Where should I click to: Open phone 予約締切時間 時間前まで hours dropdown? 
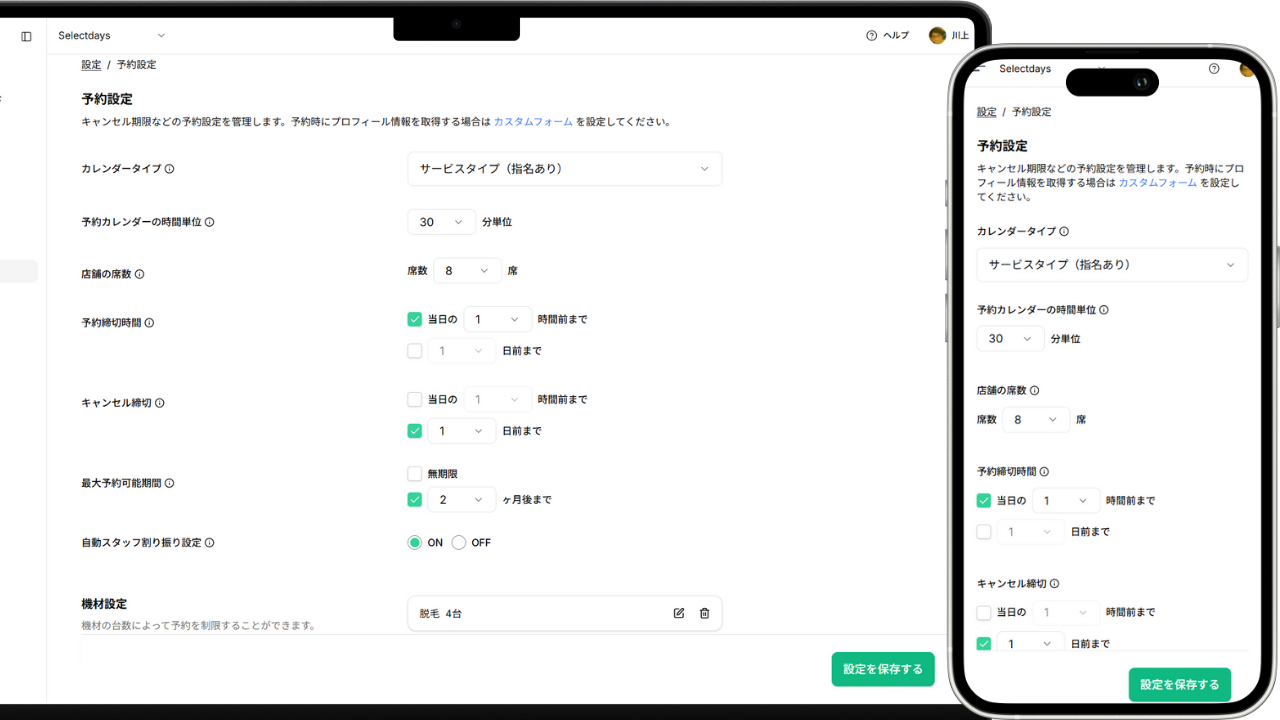coord(1067,500)
